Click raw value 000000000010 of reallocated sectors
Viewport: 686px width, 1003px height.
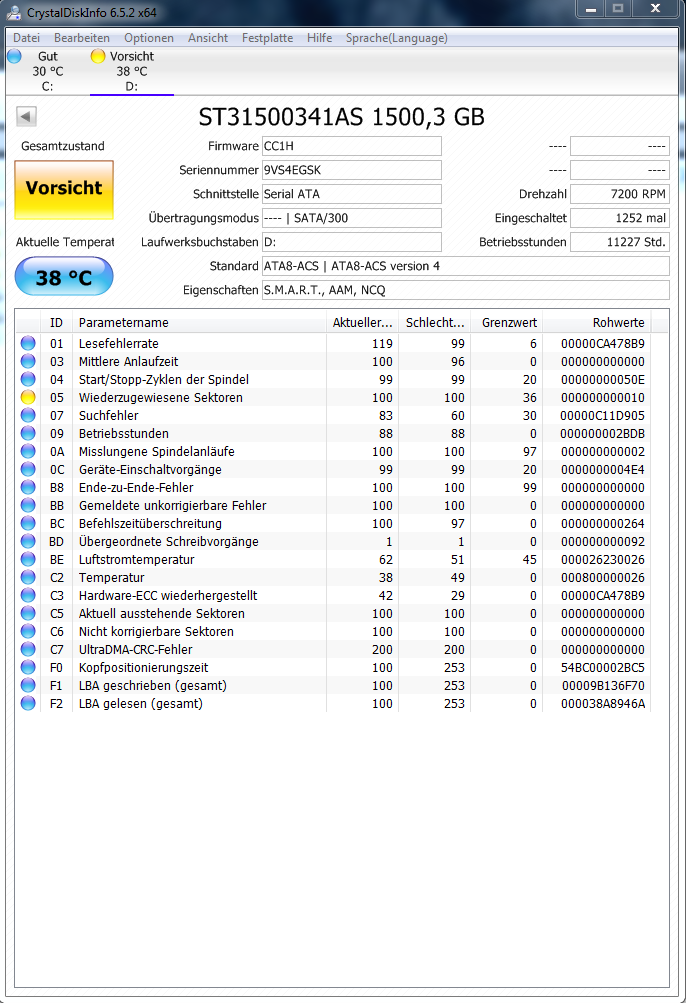click(x=603, y=397)
